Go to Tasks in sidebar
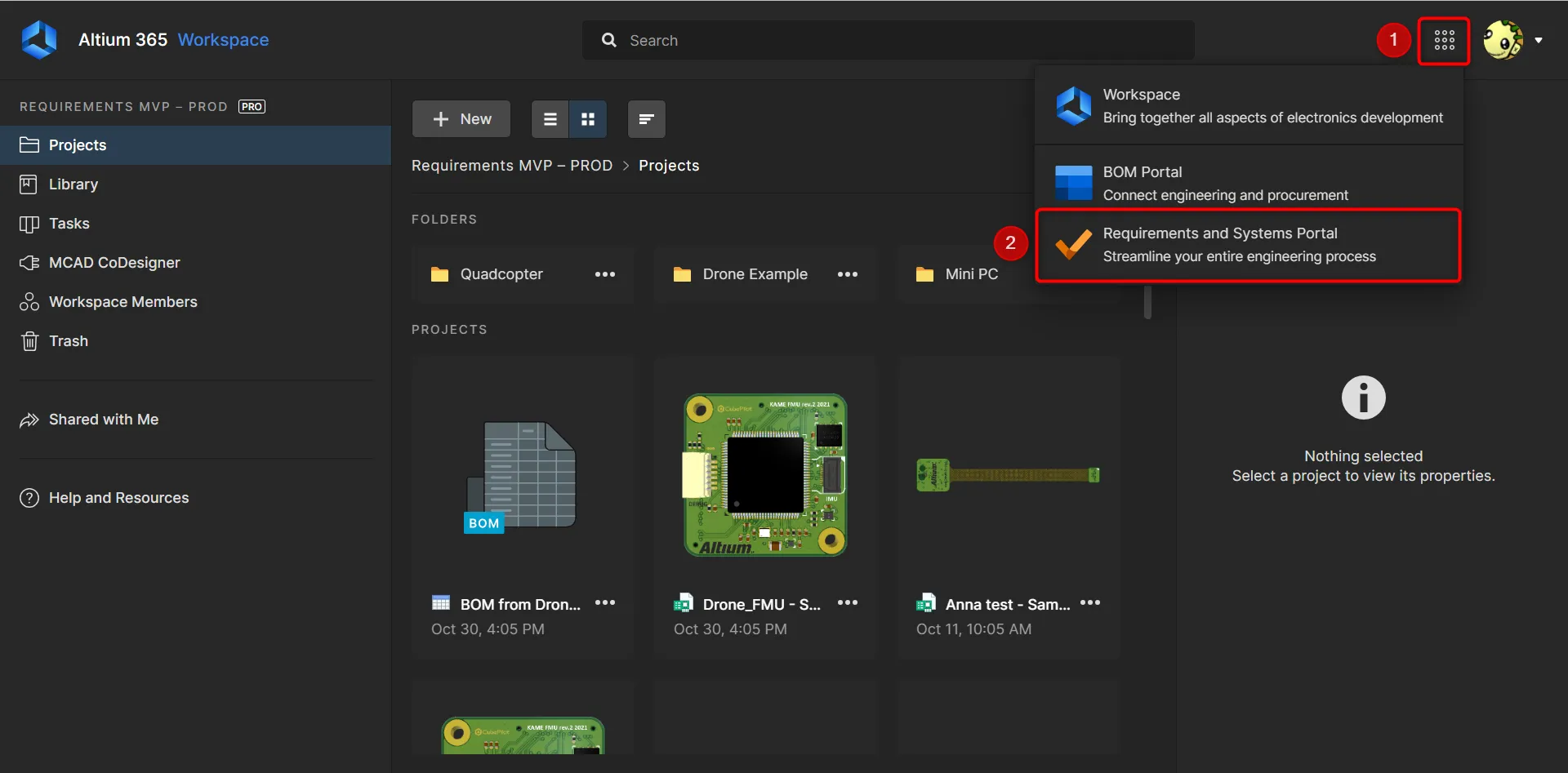Image resolution: width=1568 pixels, height=773 pixels. tap(69, 224)
